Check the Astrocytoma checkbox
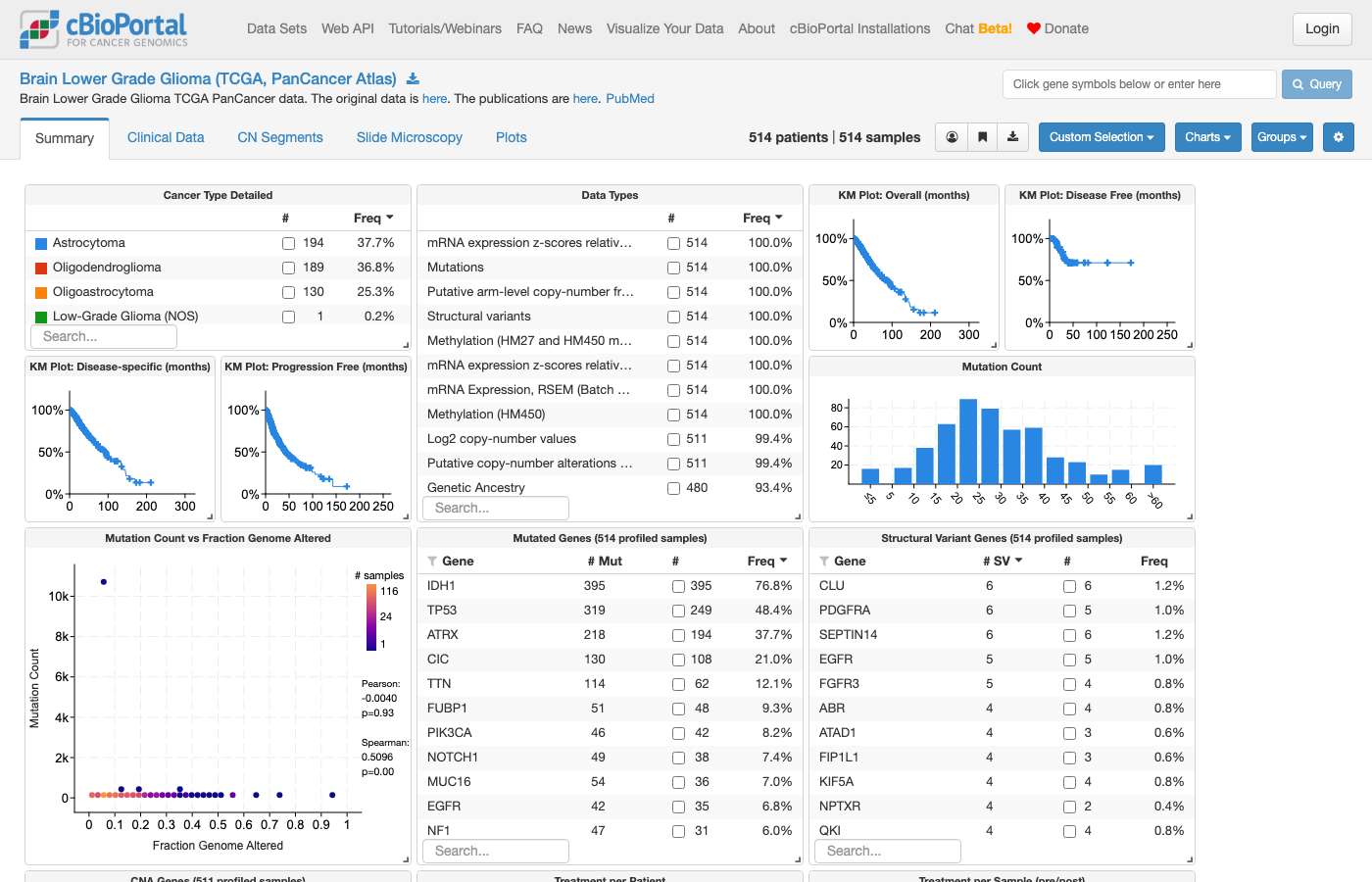Screen dimensions: 1372x882 click(288, 243)
